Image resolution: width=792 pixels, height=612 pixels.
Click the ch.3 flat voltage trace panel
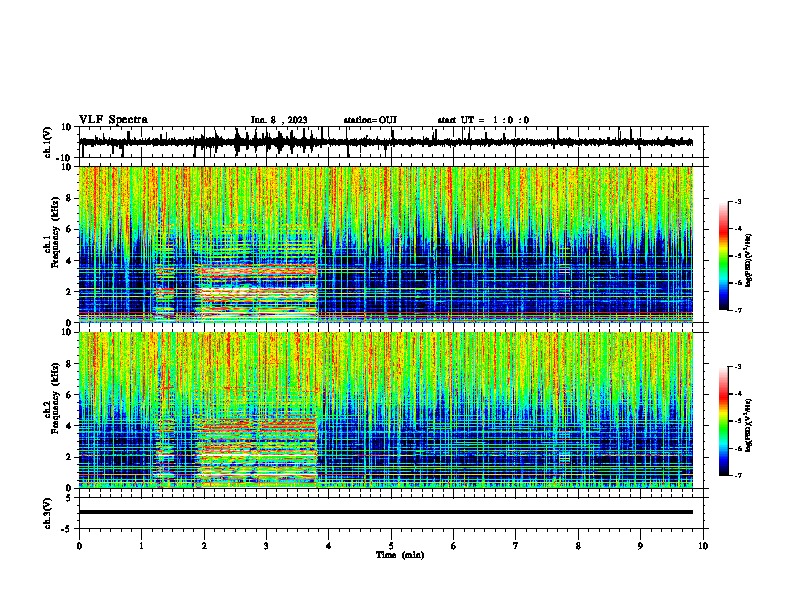pos(391,513)
